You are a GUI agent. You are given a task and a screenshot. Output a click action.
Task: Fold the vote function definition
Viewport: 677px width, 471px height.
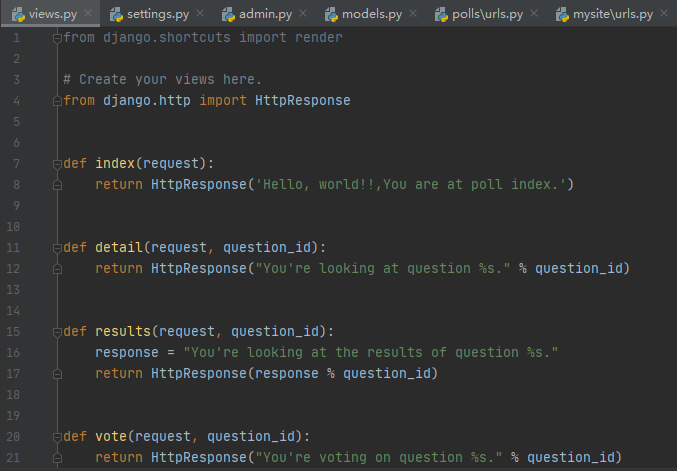click(x=56, y=436)
